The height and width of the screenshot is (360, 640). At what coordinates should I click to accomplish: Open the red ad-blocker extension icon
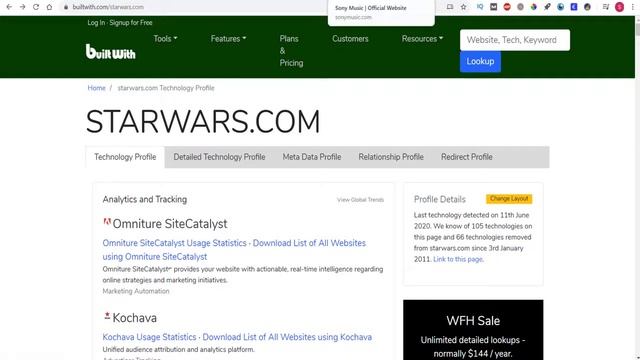(507, 7)
